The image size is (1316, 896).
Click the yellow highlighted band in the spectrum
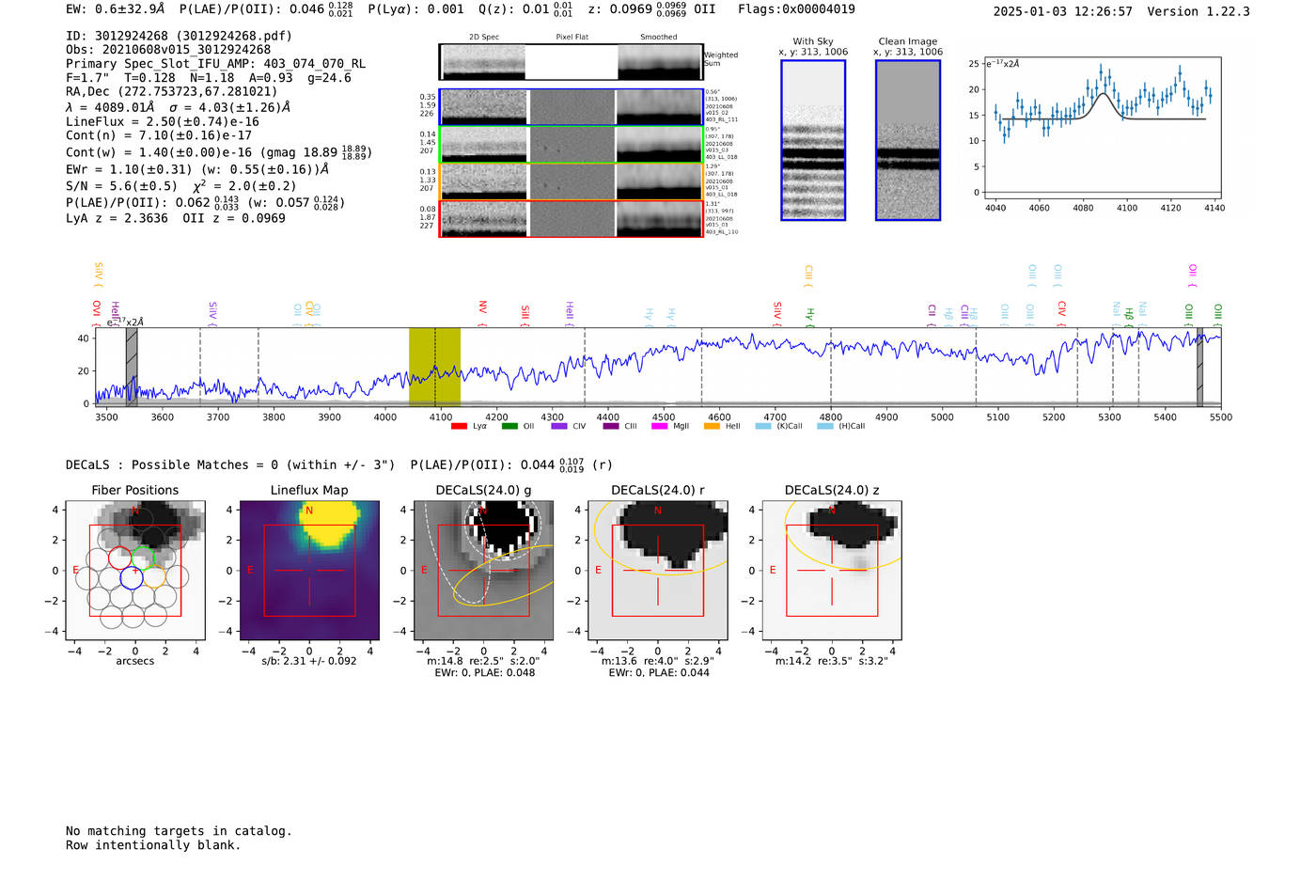click(x=434, y=367)
